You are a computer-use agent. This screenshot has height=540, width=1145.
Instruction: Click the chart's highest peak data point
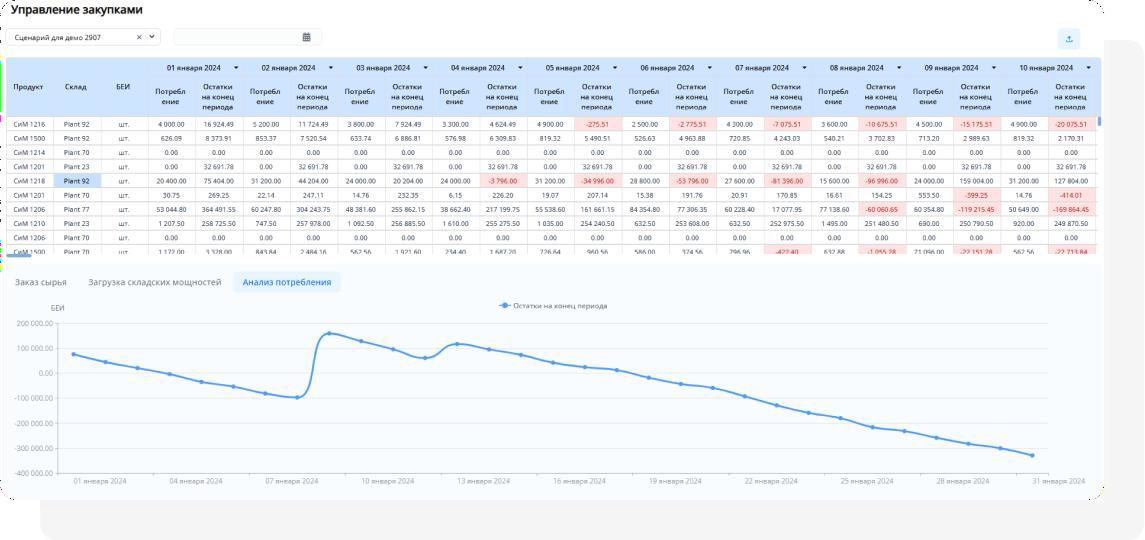coord(329,333)
